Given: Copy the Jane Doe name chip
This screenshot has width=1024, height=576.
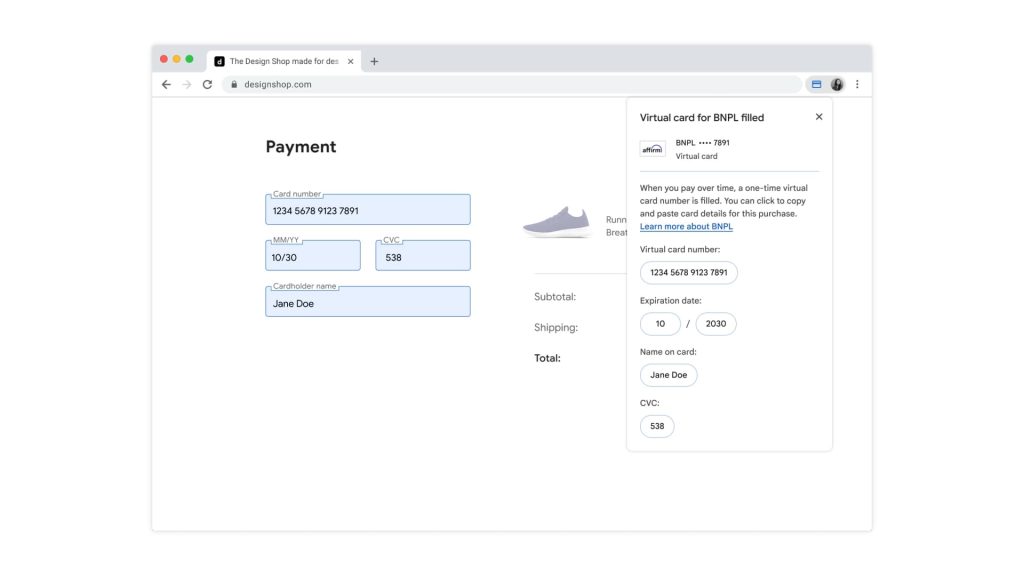Looking at the screenshot, I should pos(668,375).
